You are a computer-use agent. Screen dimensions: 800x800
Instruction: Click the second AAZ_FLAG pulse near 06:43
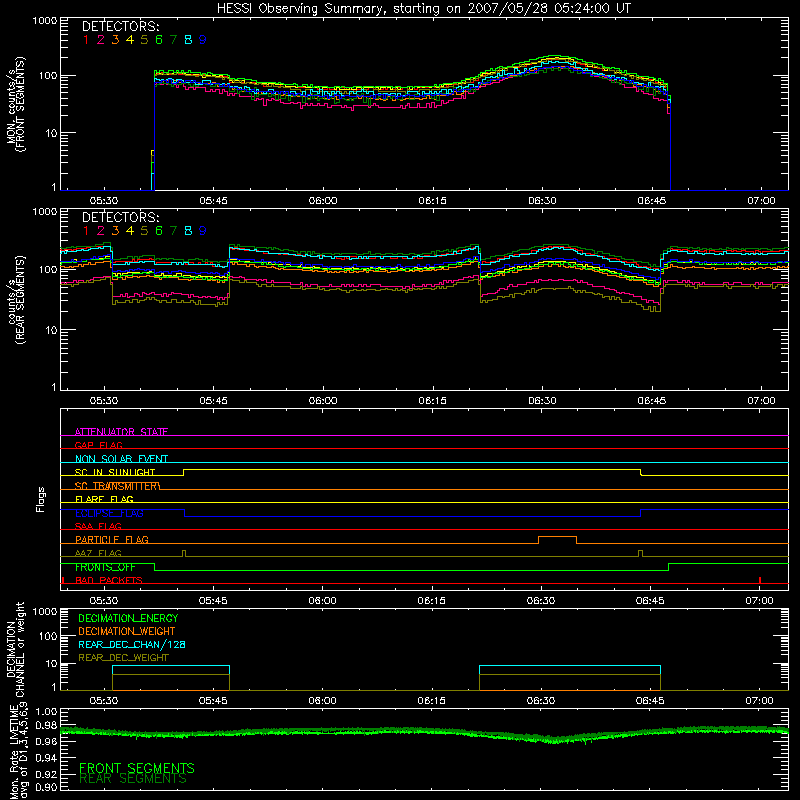click(640, 553)
